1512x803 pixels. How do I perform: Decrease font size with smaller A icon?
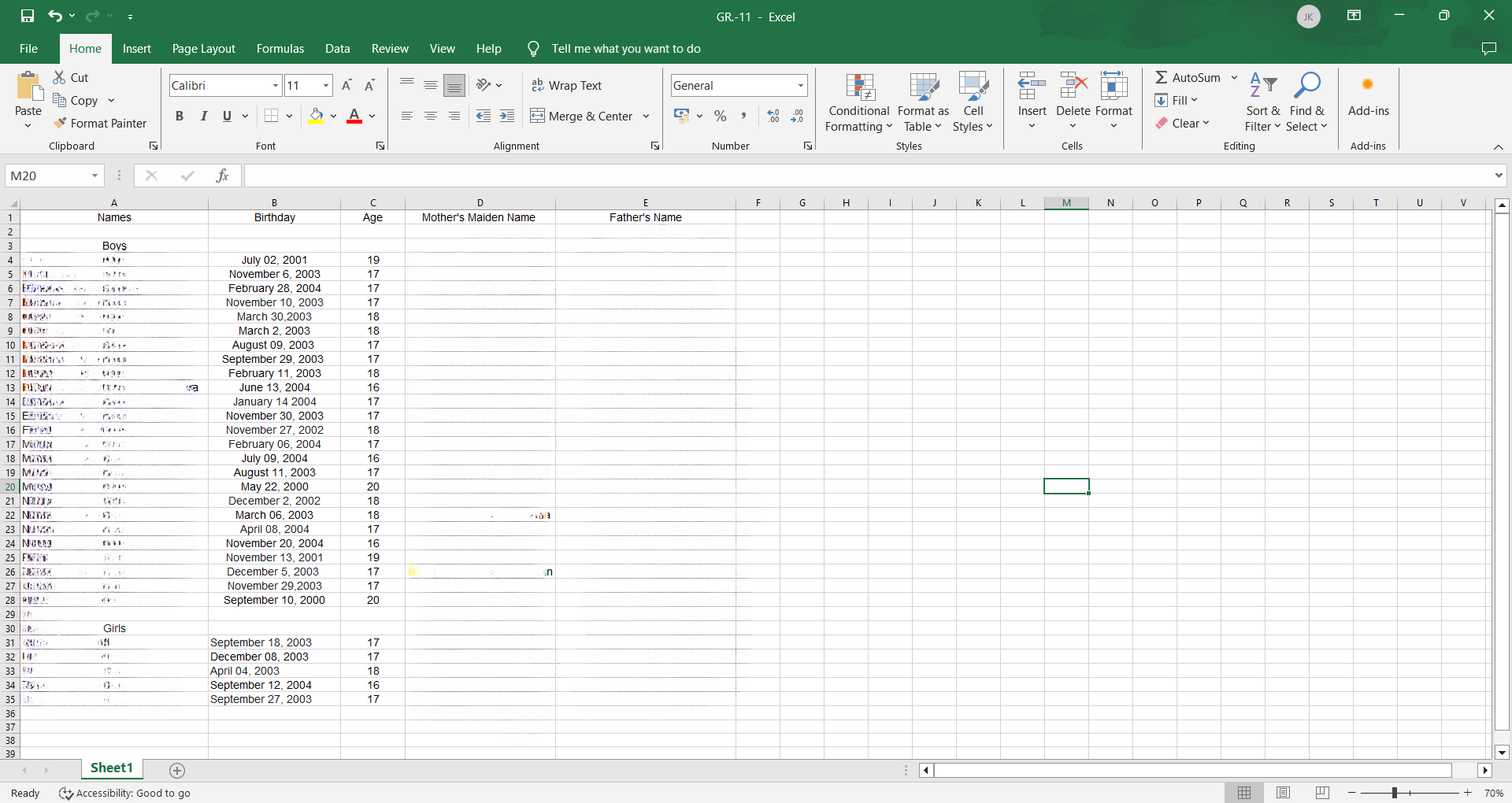(369, 85)
